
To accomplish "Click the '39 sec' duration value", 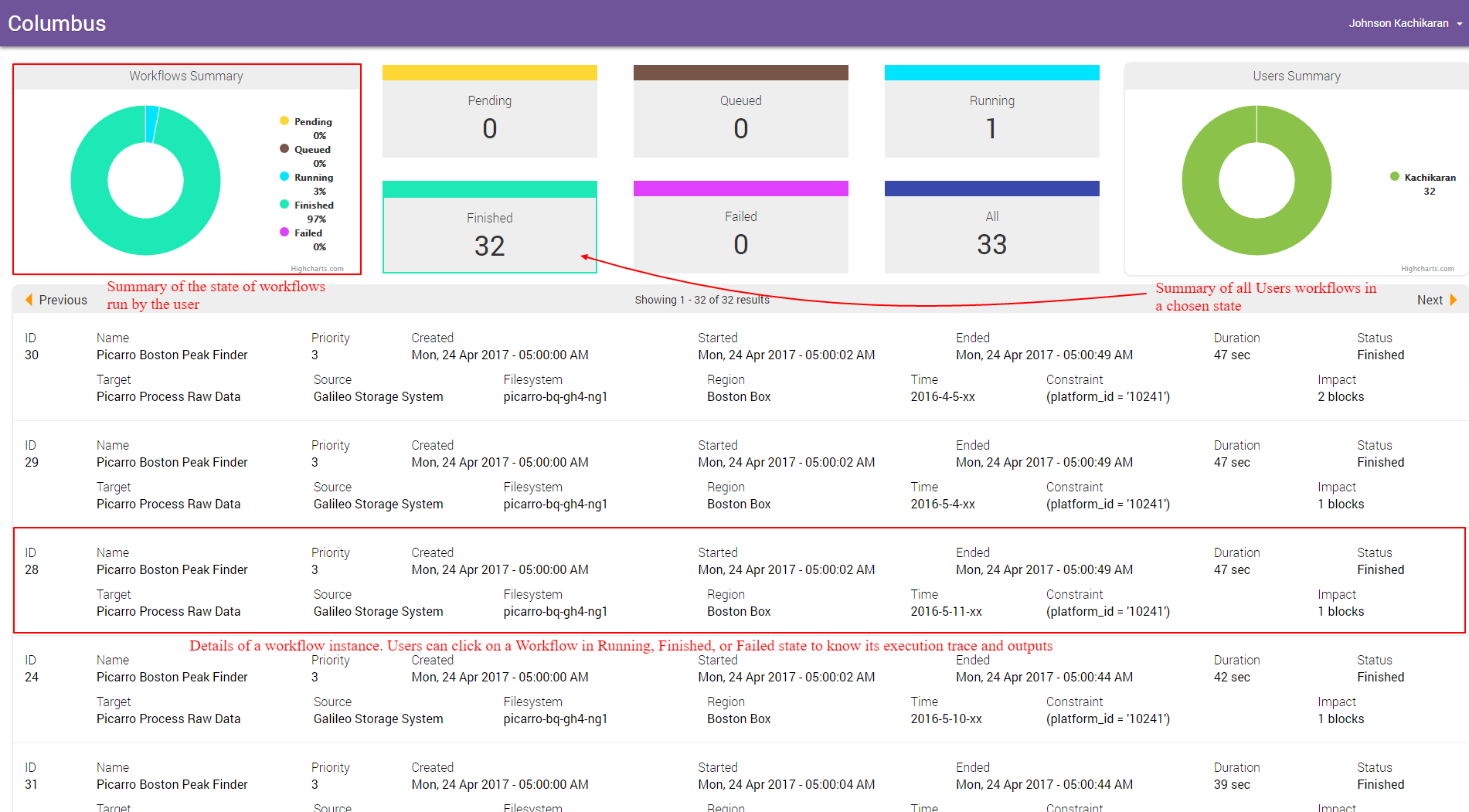I will point(1232,784).
